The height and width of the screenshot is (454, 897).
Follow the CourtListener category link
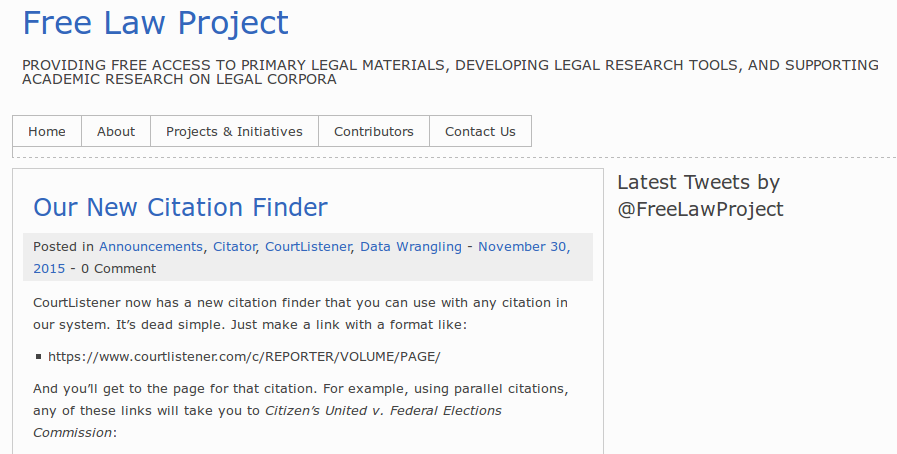click(x=308, y=247)
